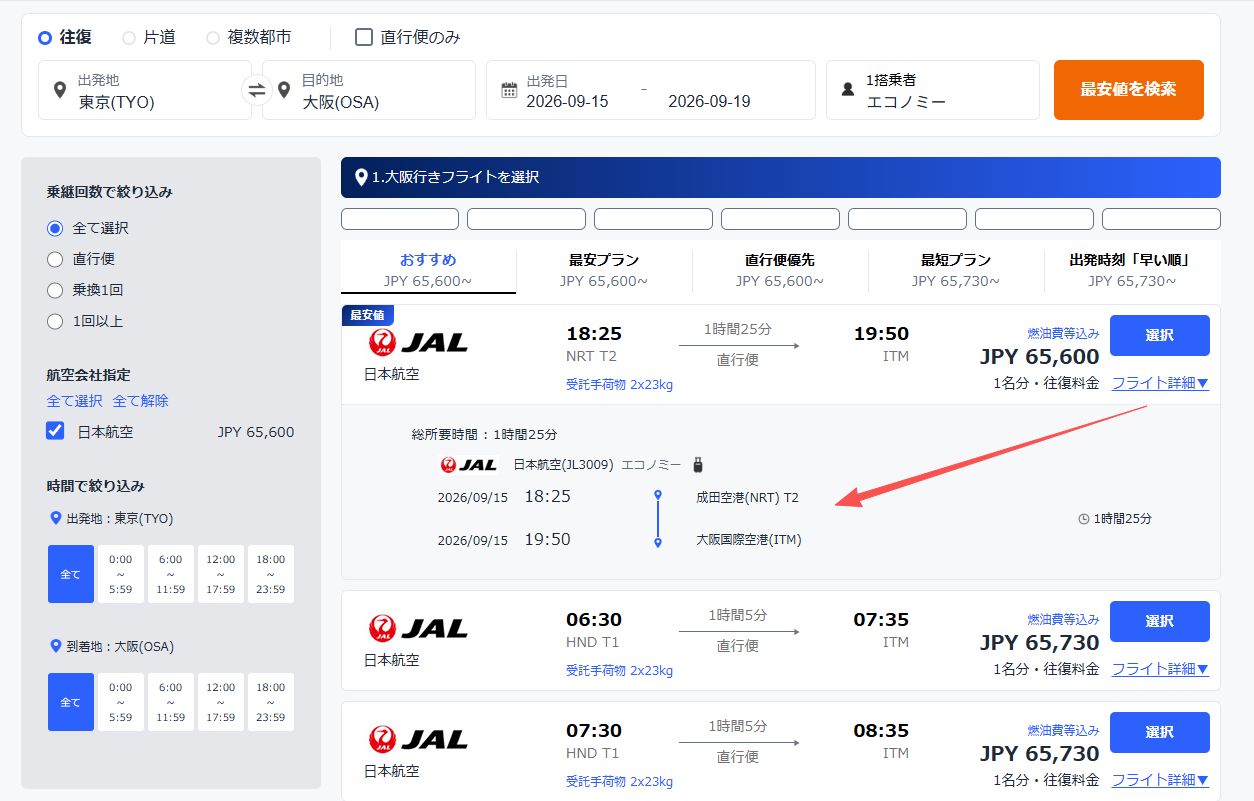Filter departure time 18:00~23:59
The height and width of the screenshot is (801, 1254).
click(x=271, y=574)
